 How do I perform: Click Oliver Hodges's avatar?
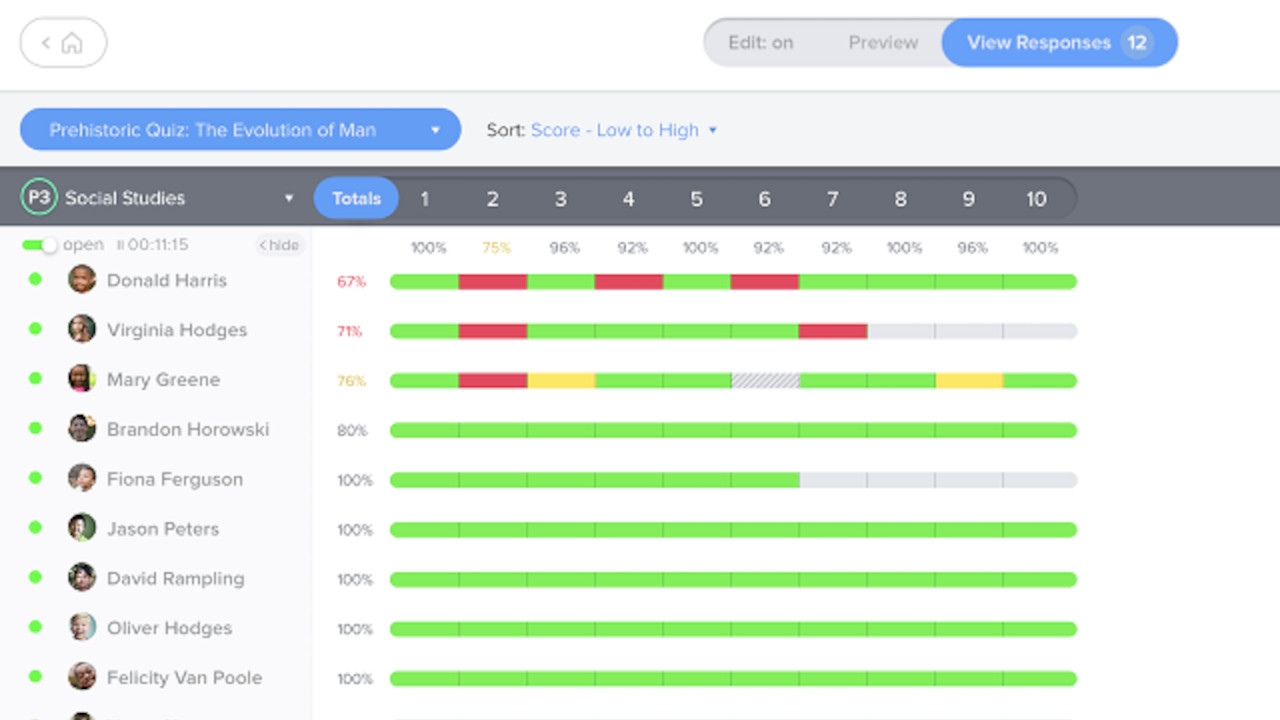point(82,627)
